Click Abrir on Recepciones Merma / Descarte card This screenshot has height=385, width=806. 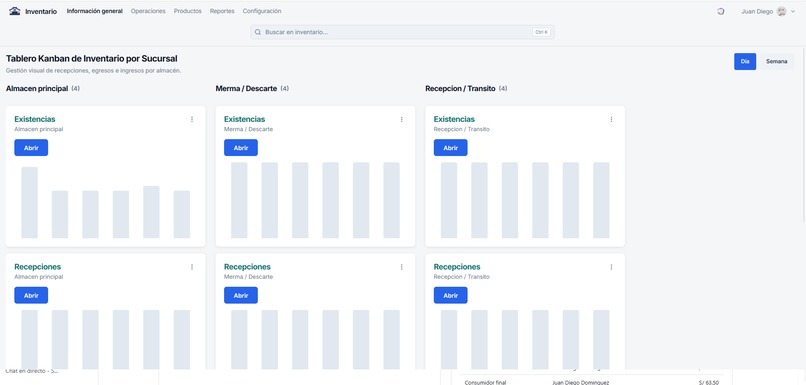(241, 295)
